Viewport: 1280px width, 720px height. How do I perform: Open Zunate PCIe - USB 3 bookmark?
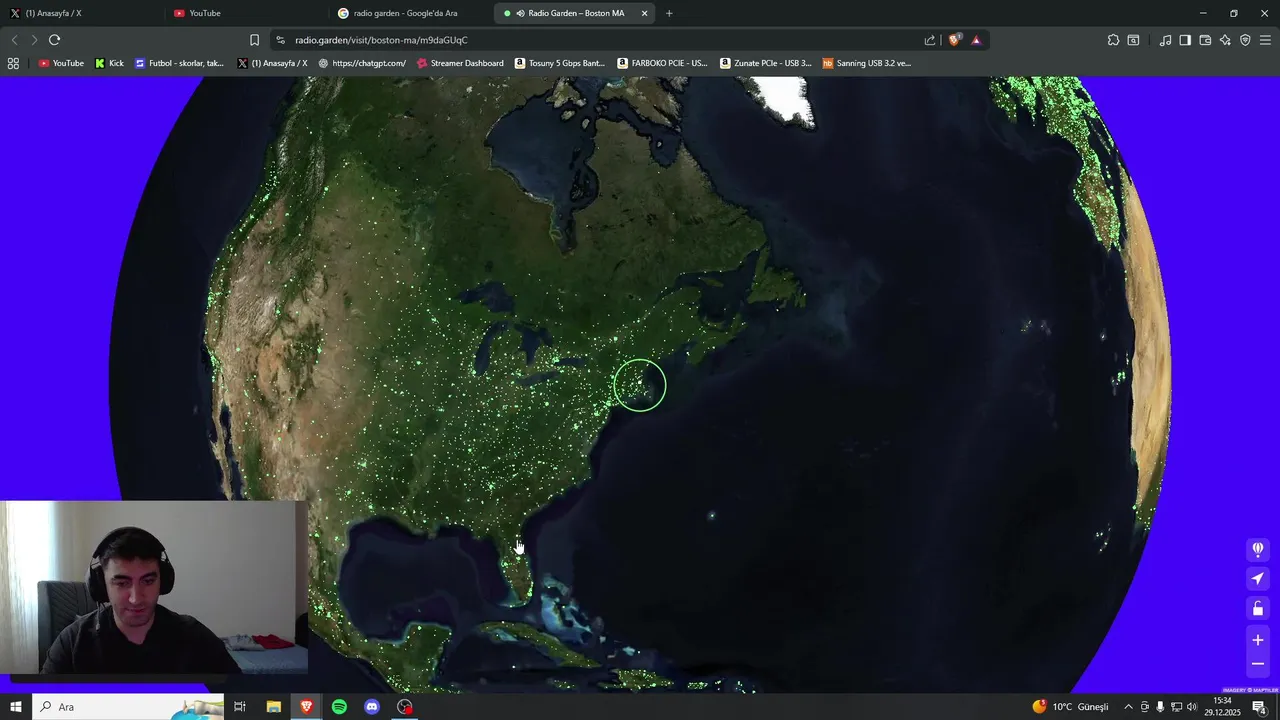click(766, 63)
